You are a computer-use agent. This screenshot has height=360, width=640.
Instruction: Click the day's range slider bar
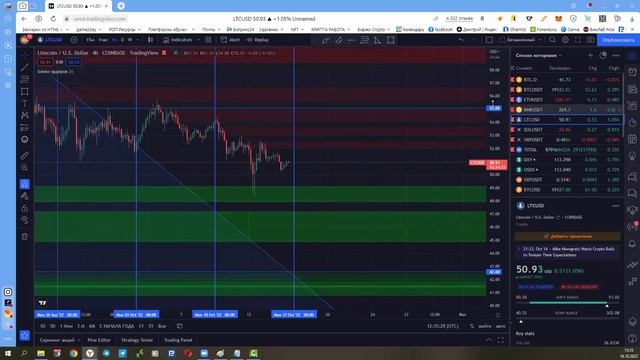tap(568, 302)
